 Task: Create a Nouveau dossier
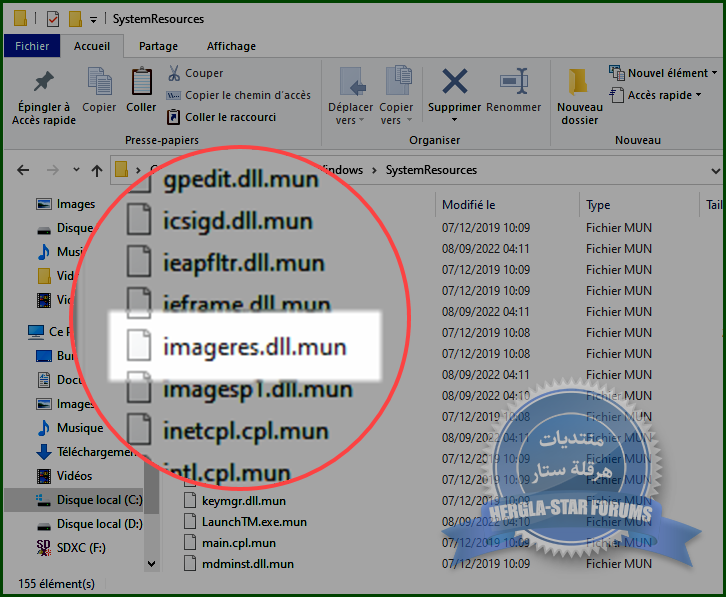[580, 96]
